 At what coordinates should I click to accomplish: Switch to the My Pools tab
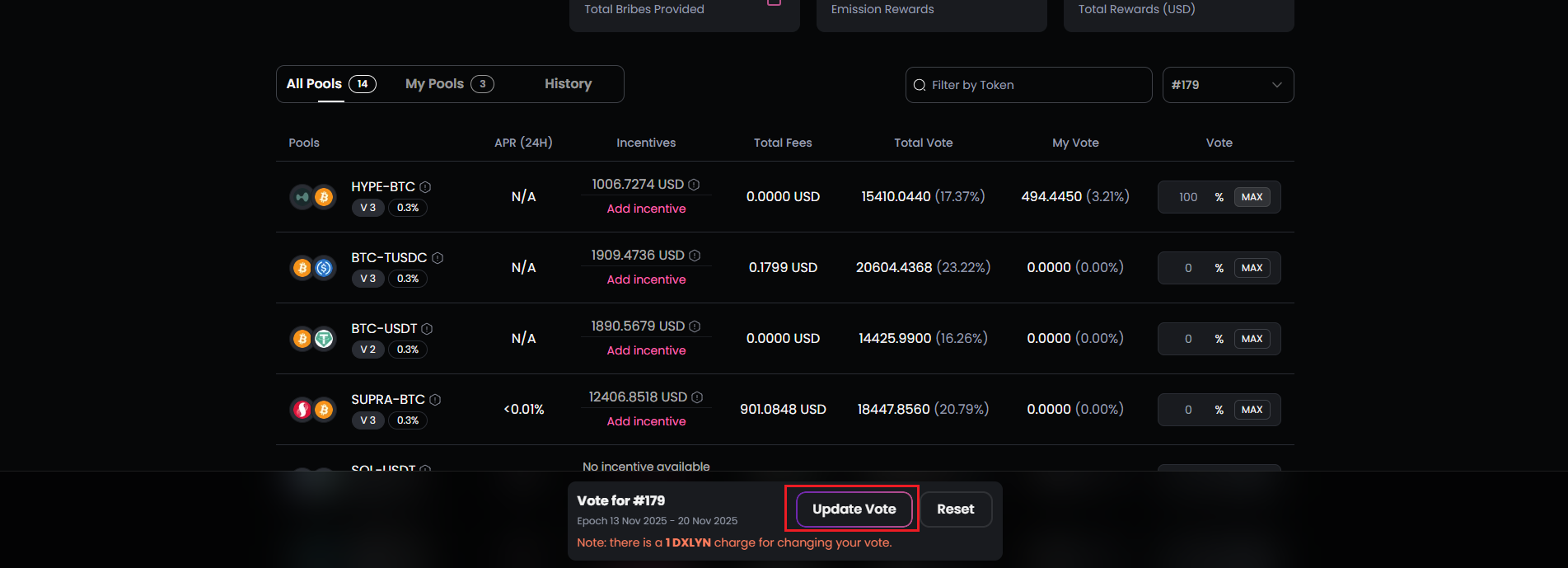449,84
